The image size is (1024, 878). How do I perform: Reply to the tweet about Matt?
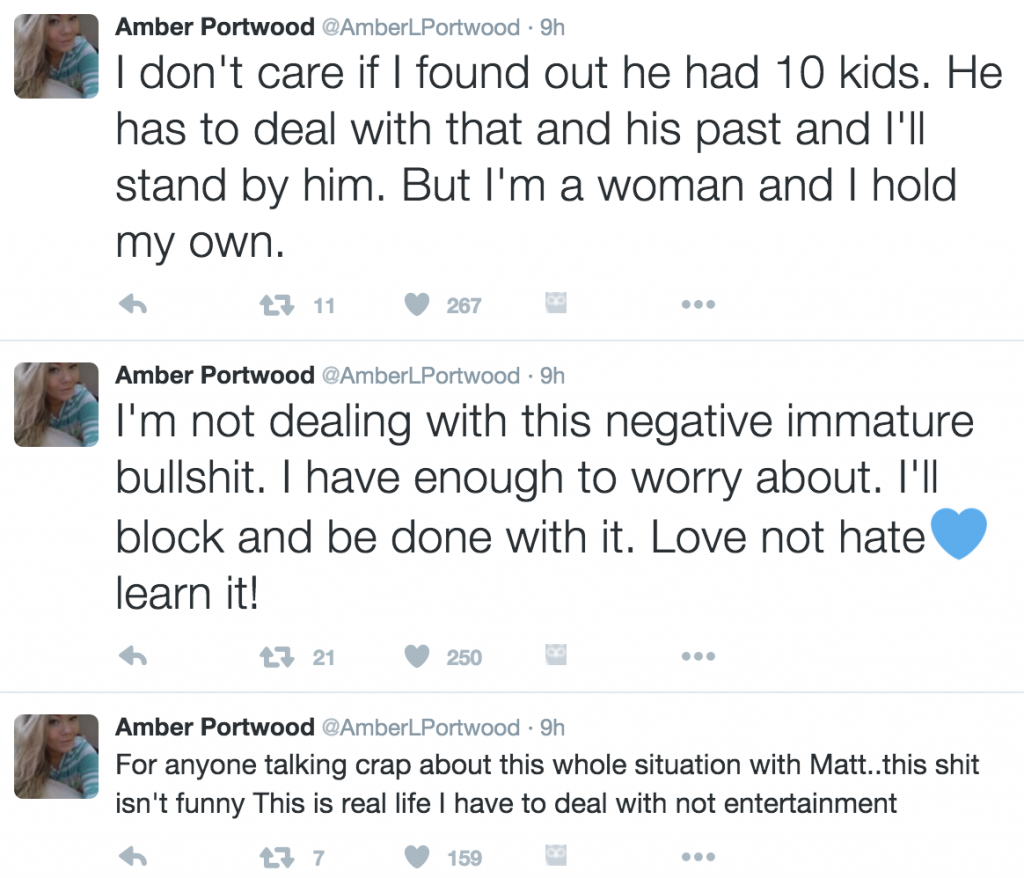(133, 857)
